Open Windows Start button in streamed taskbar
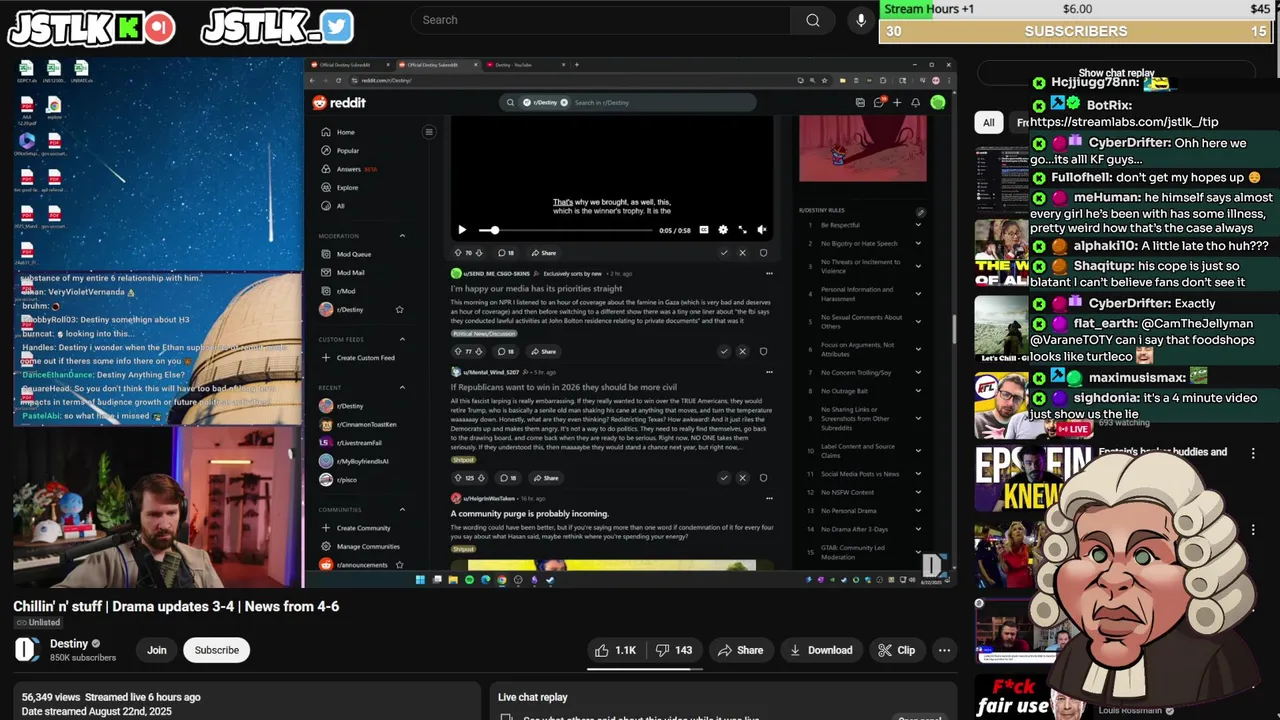The height and width of the screenshot is (720, 1280). (420, 580)
